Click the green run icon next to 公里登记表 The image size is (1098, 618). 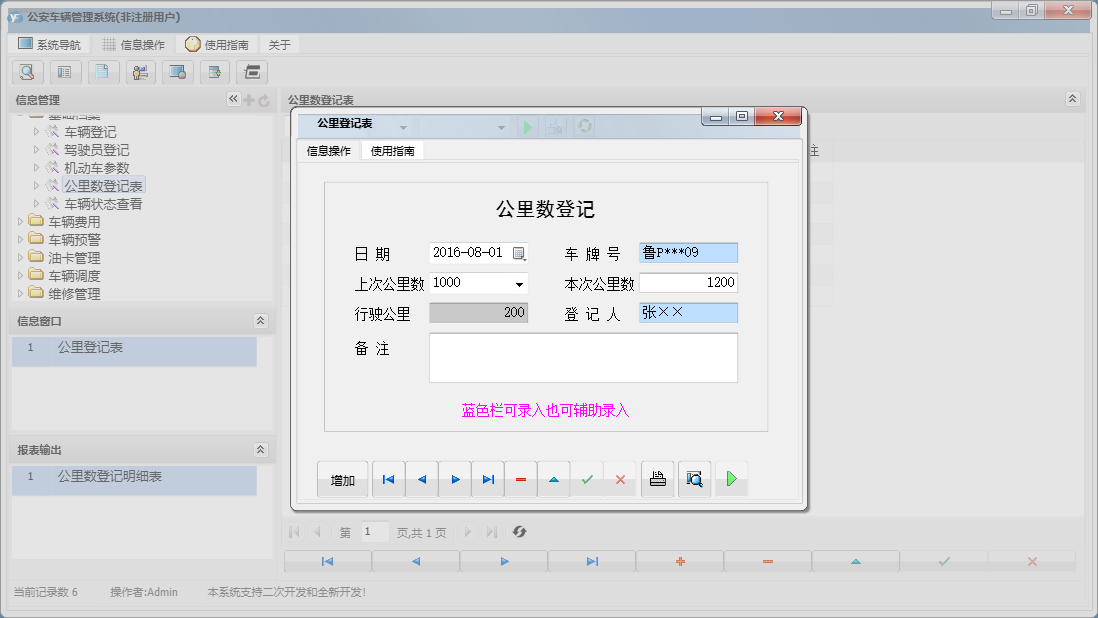(527, 126)
